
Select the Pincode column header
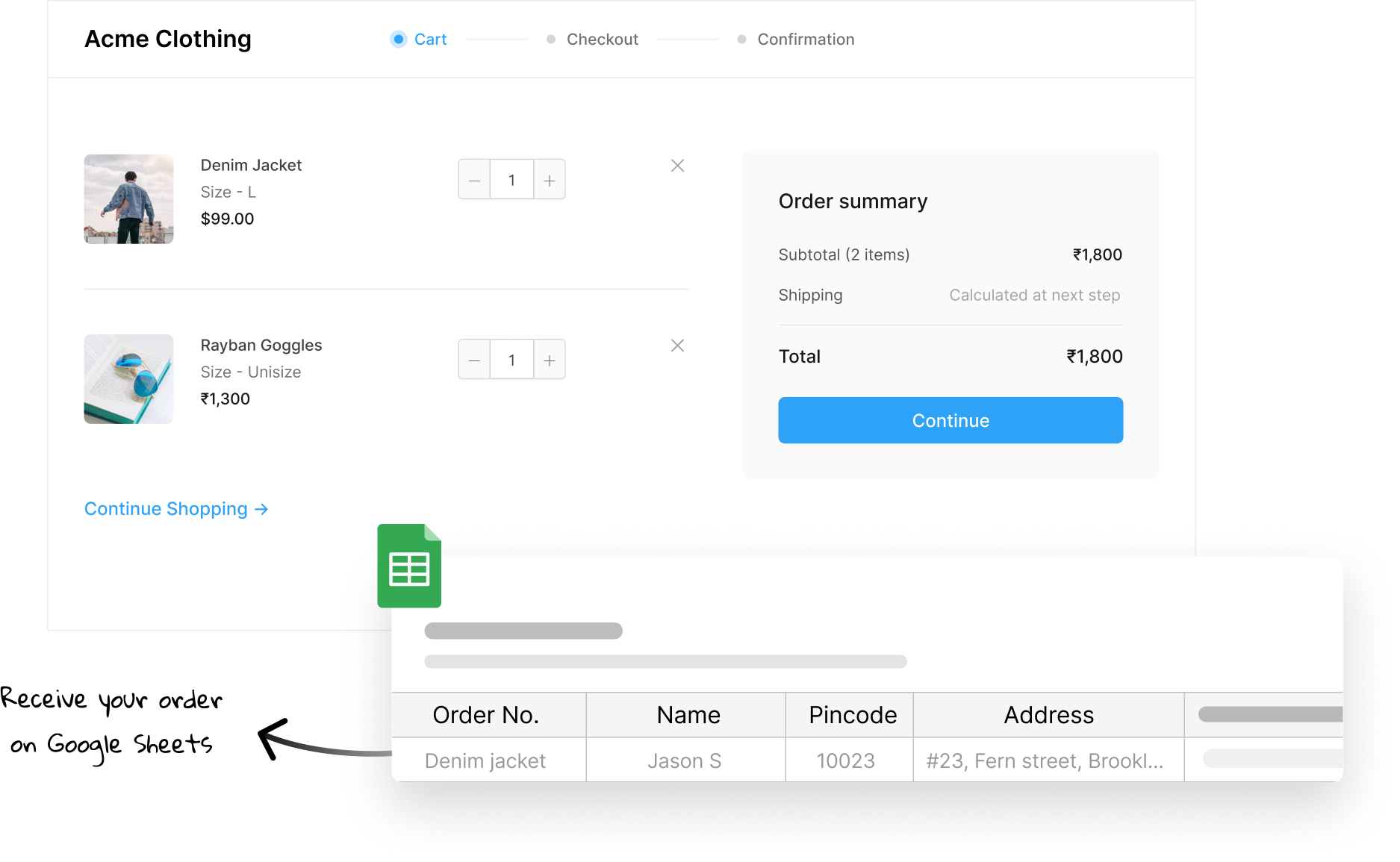(852, 715)
